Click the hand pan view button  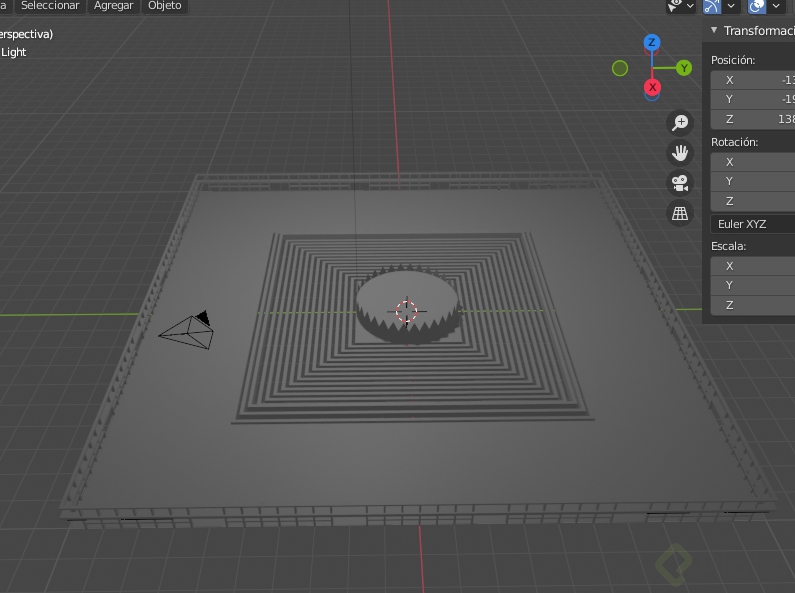point(680,153)
